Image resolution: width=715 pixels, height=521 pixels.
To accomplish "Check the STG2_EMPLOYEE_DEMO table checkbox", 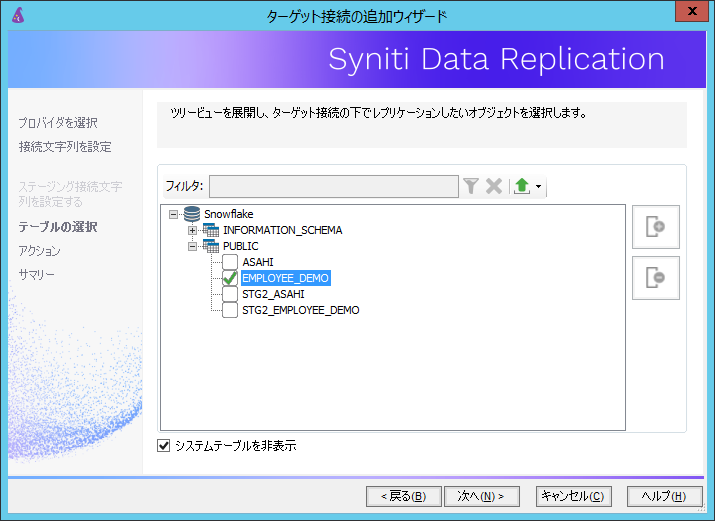I will pos(230,310).
